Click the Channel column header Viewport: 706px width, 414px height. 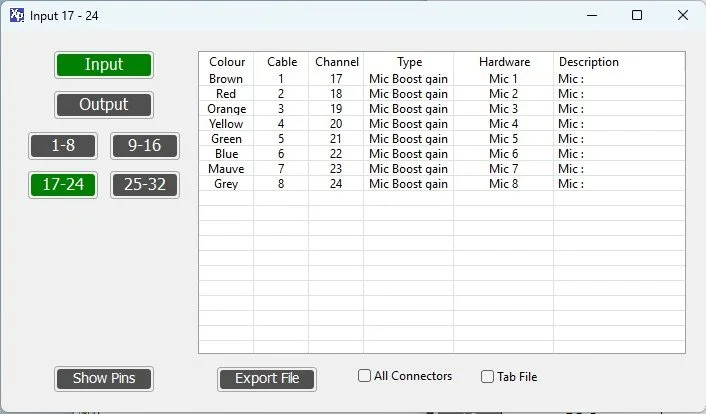click(x=337, y=62)
